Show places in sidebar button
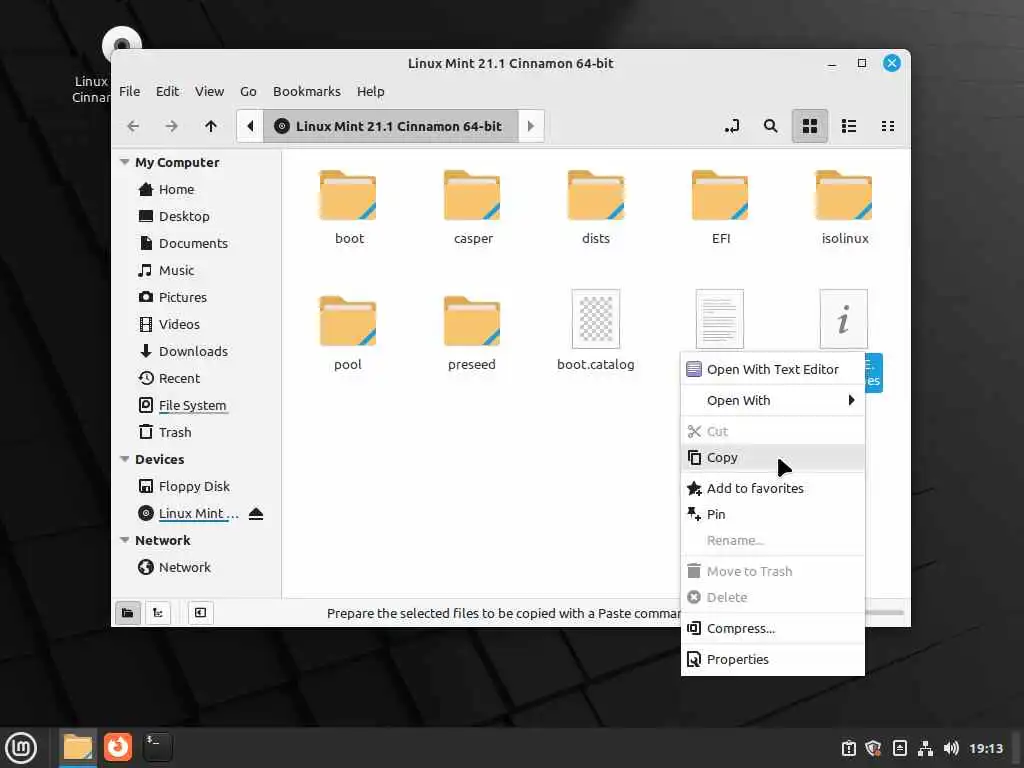 [128, 613]
